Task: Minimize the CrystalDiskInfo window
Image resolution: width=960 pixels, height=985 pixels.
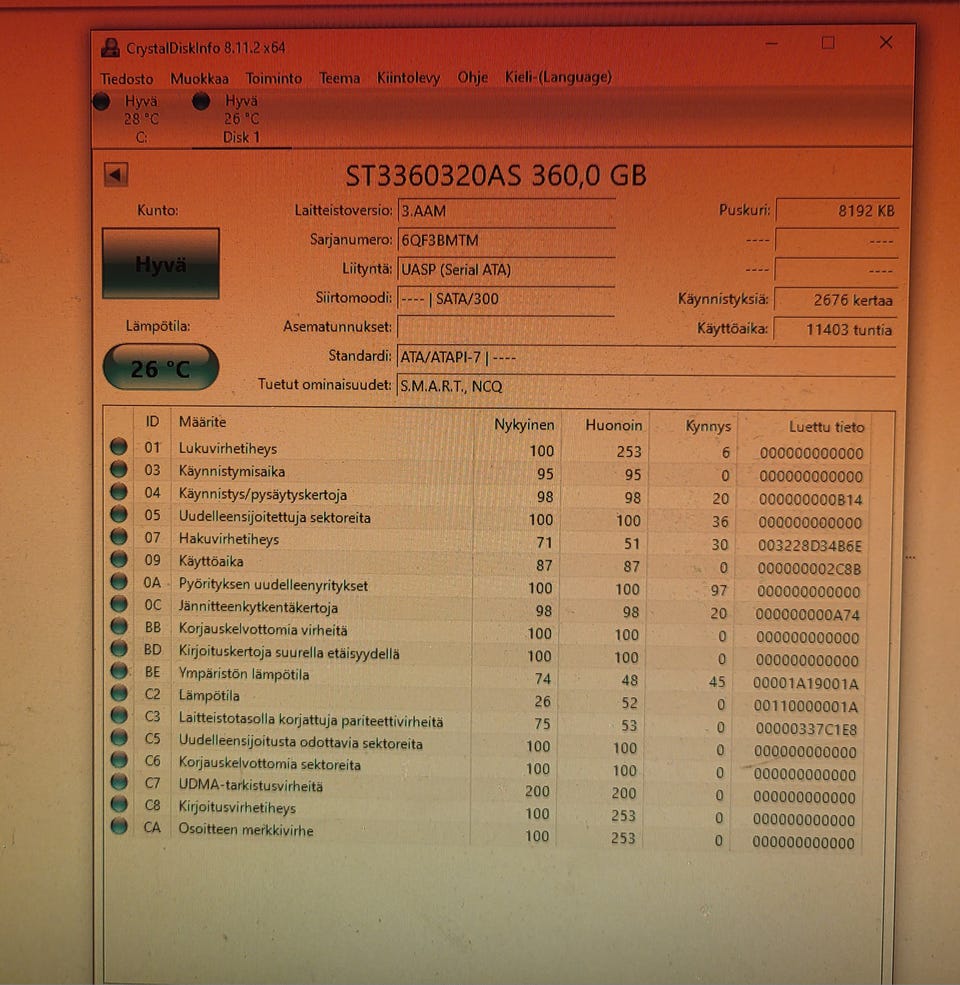Action: point(772,43)
